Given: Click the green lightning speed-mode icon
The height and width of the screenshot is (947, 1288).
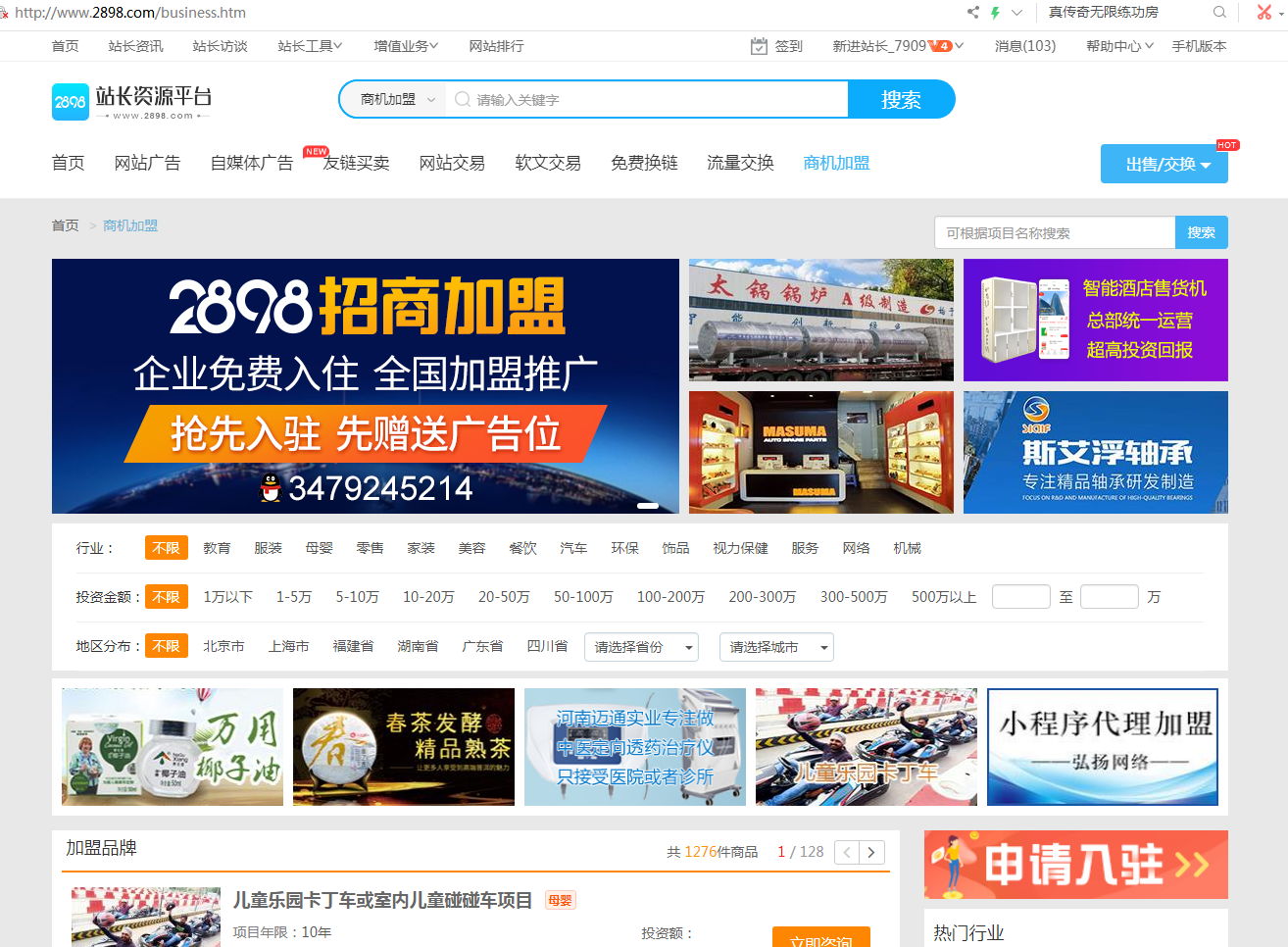Looking at the screenshot, I should 995,13.
